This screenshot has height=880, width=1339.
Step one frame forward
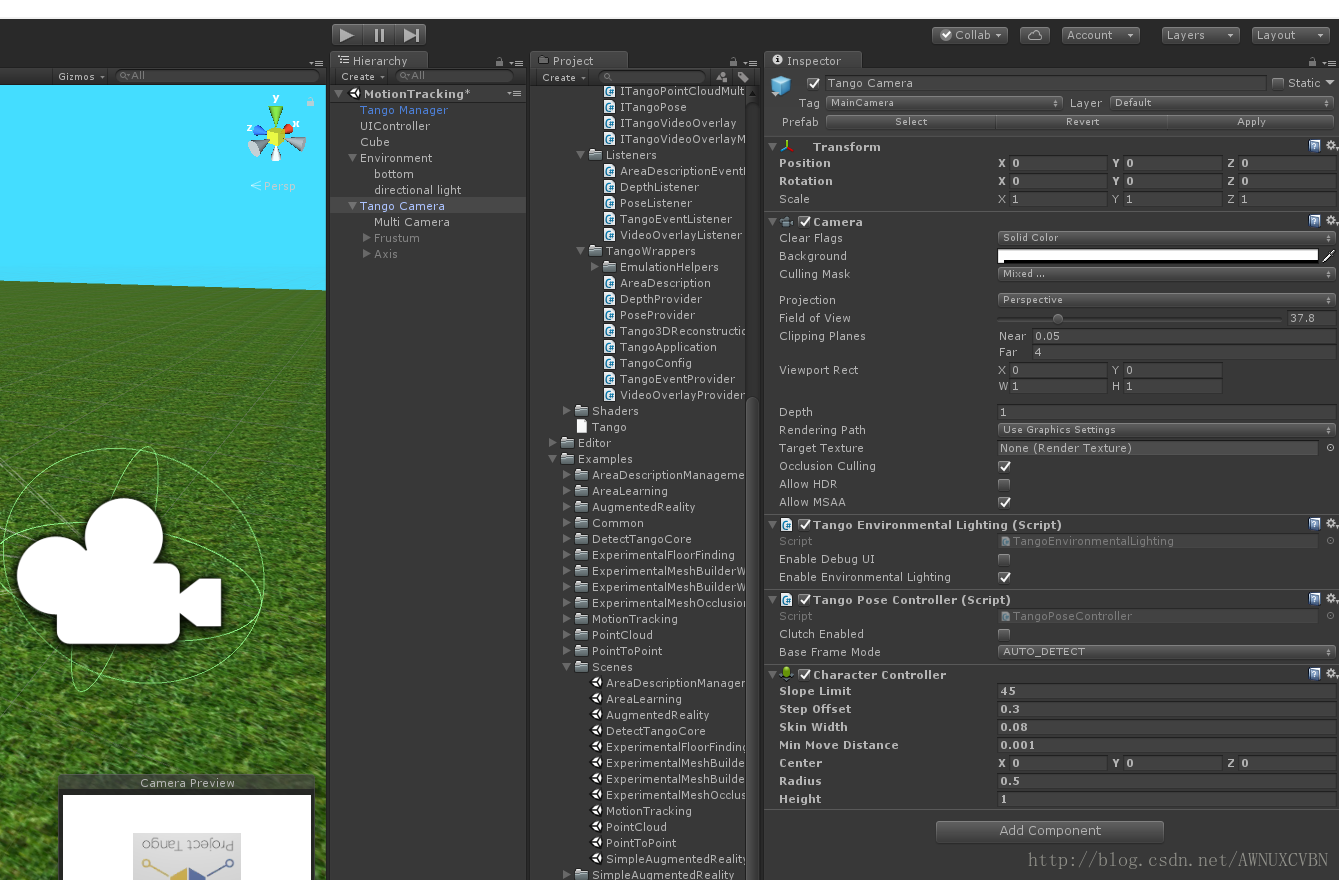coord(411,35)
